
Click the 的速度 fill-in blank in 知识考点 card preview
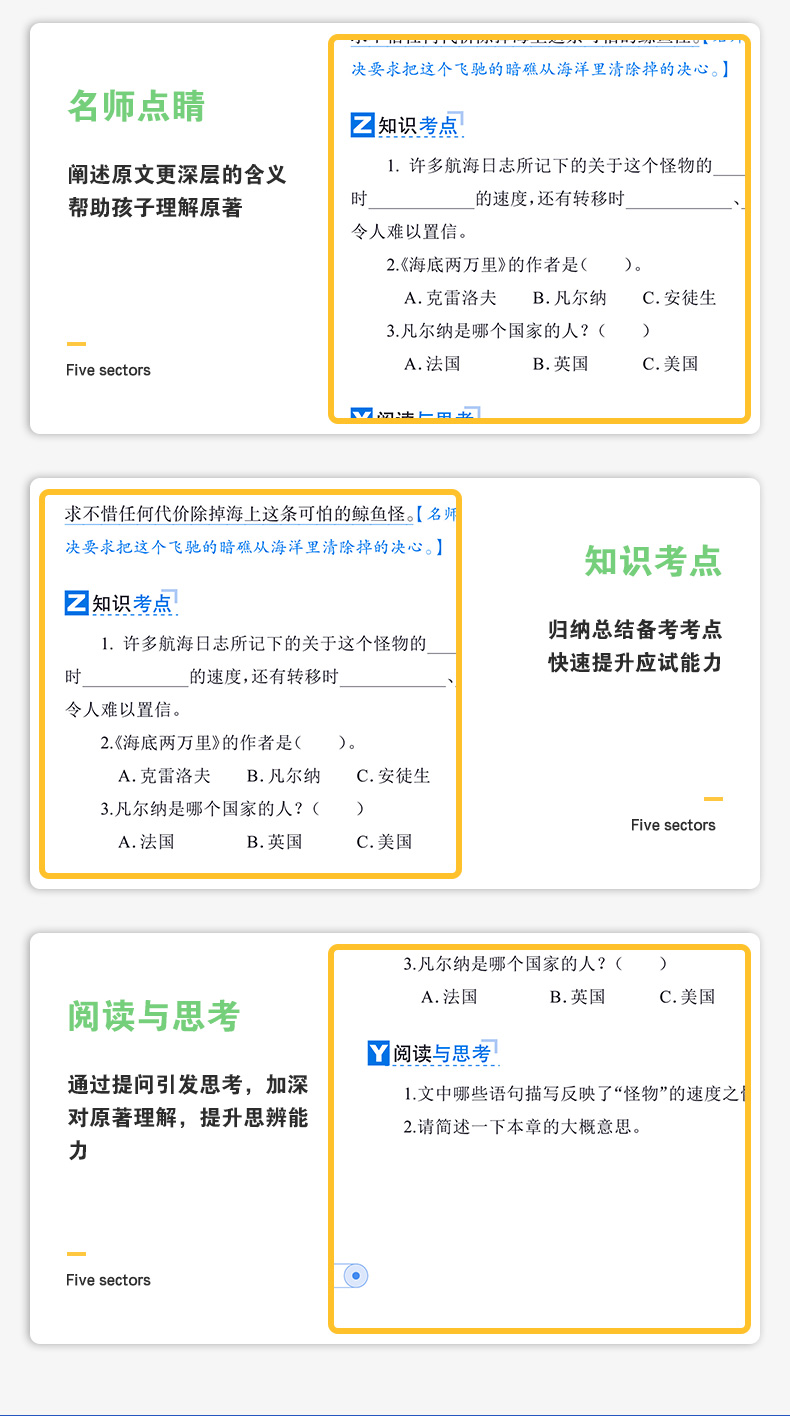136,678
